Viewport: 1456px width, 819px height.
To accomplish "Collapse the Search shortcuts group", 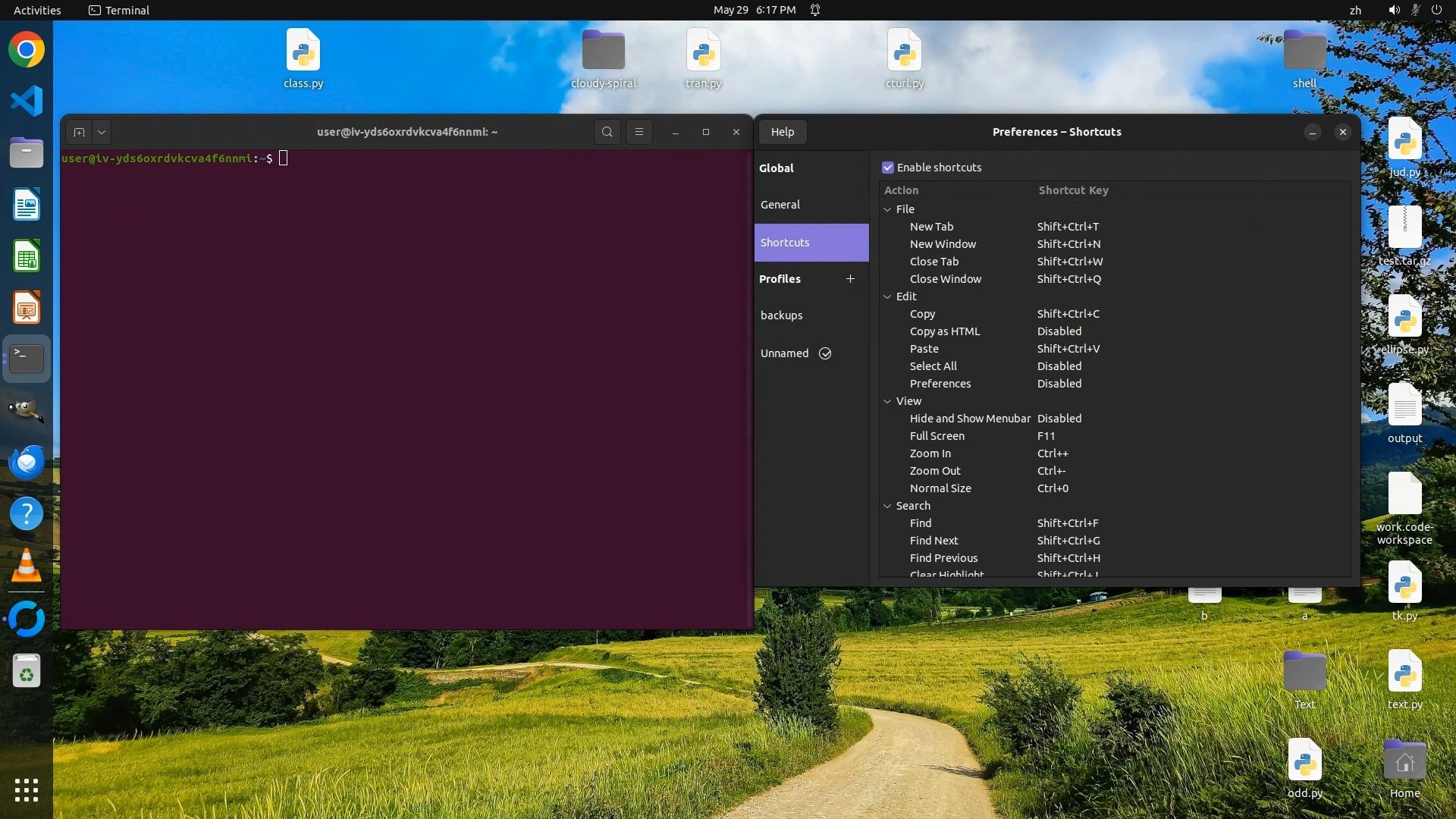I will coord(887,506).
